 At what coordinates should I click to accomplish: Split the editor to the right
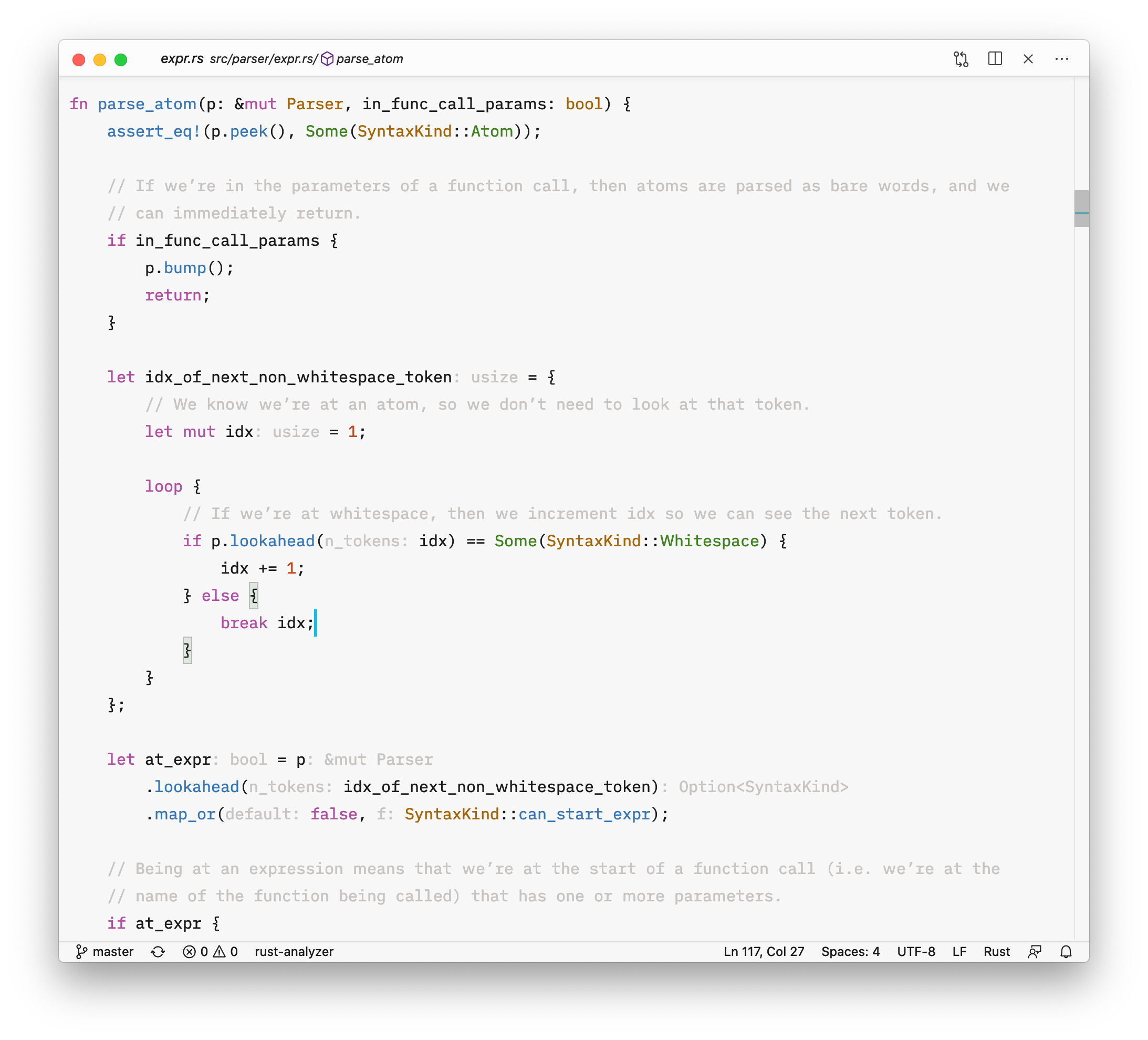tap(995, 59)
